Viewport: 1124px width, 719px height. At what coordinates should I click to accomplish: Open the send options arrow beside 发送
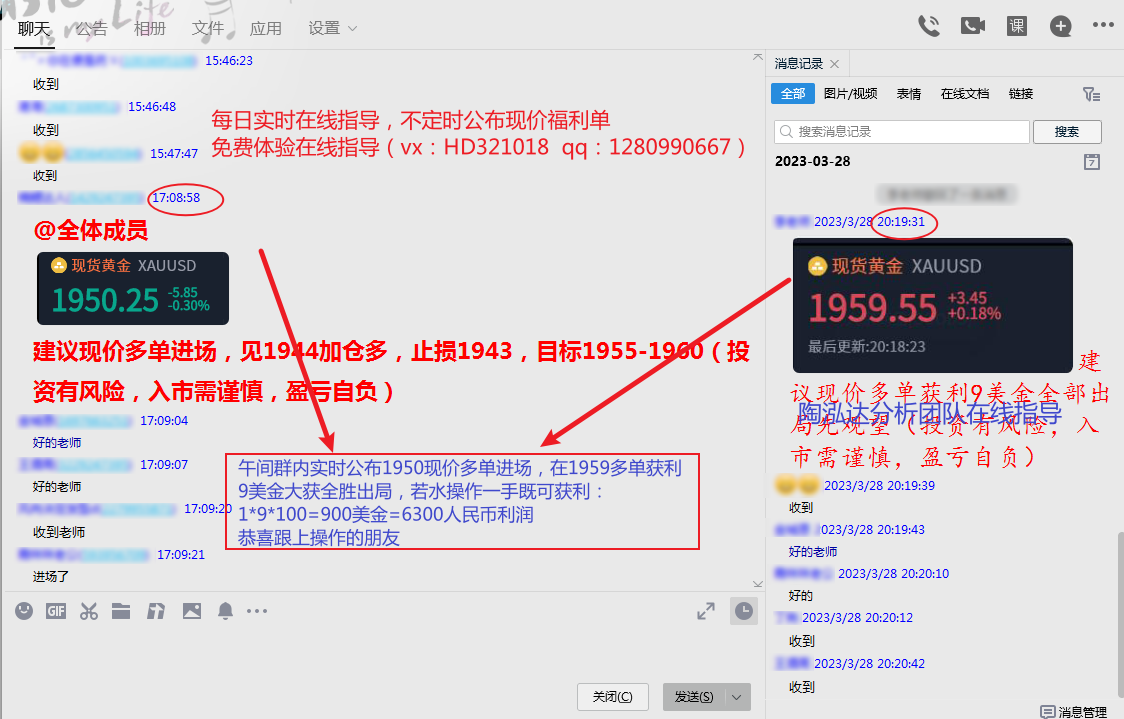738,697
